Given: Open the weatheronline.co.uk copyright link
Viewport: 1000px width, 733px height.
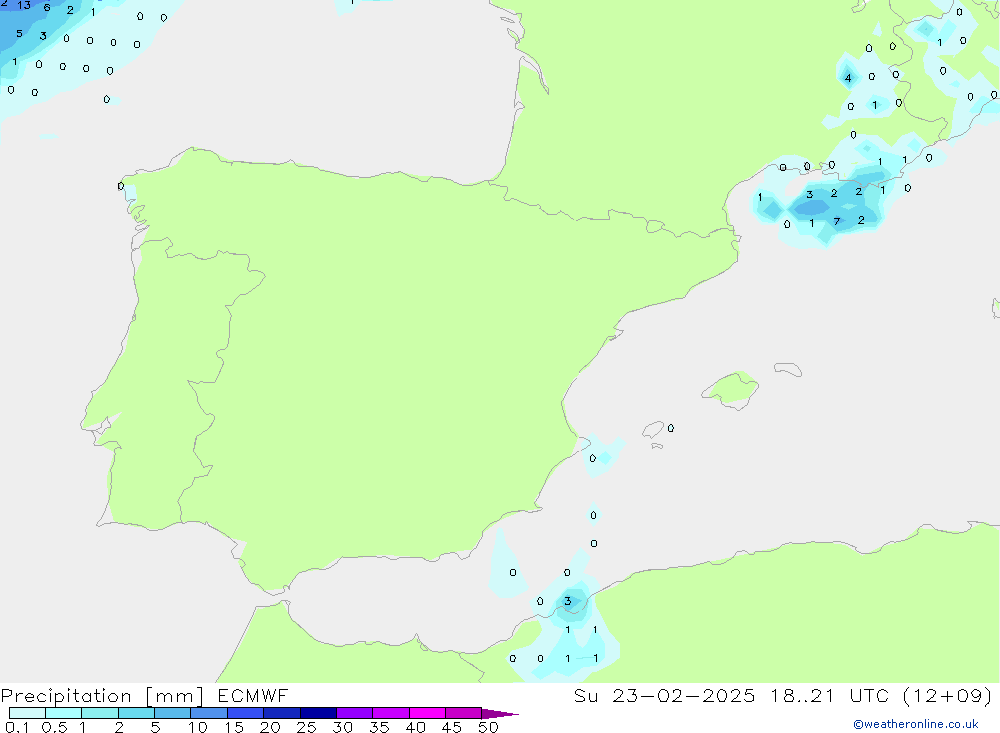Looking at the screenshot, I should pos(916,724).
